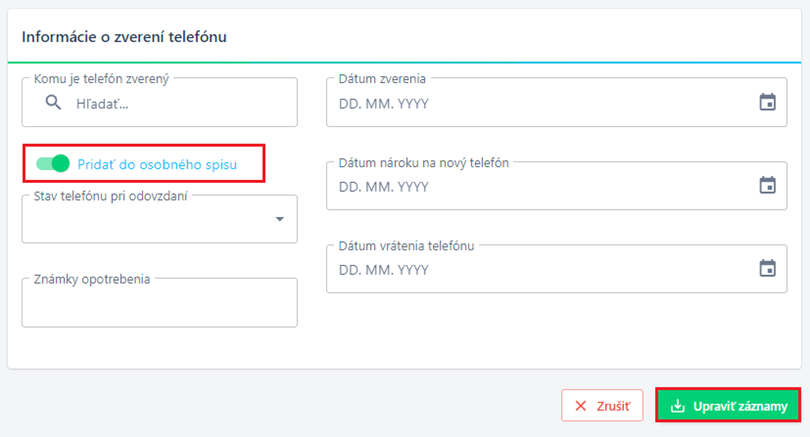
Task: Open calendar picker for Dátum zverenia
Action: [x=767, y=102]
